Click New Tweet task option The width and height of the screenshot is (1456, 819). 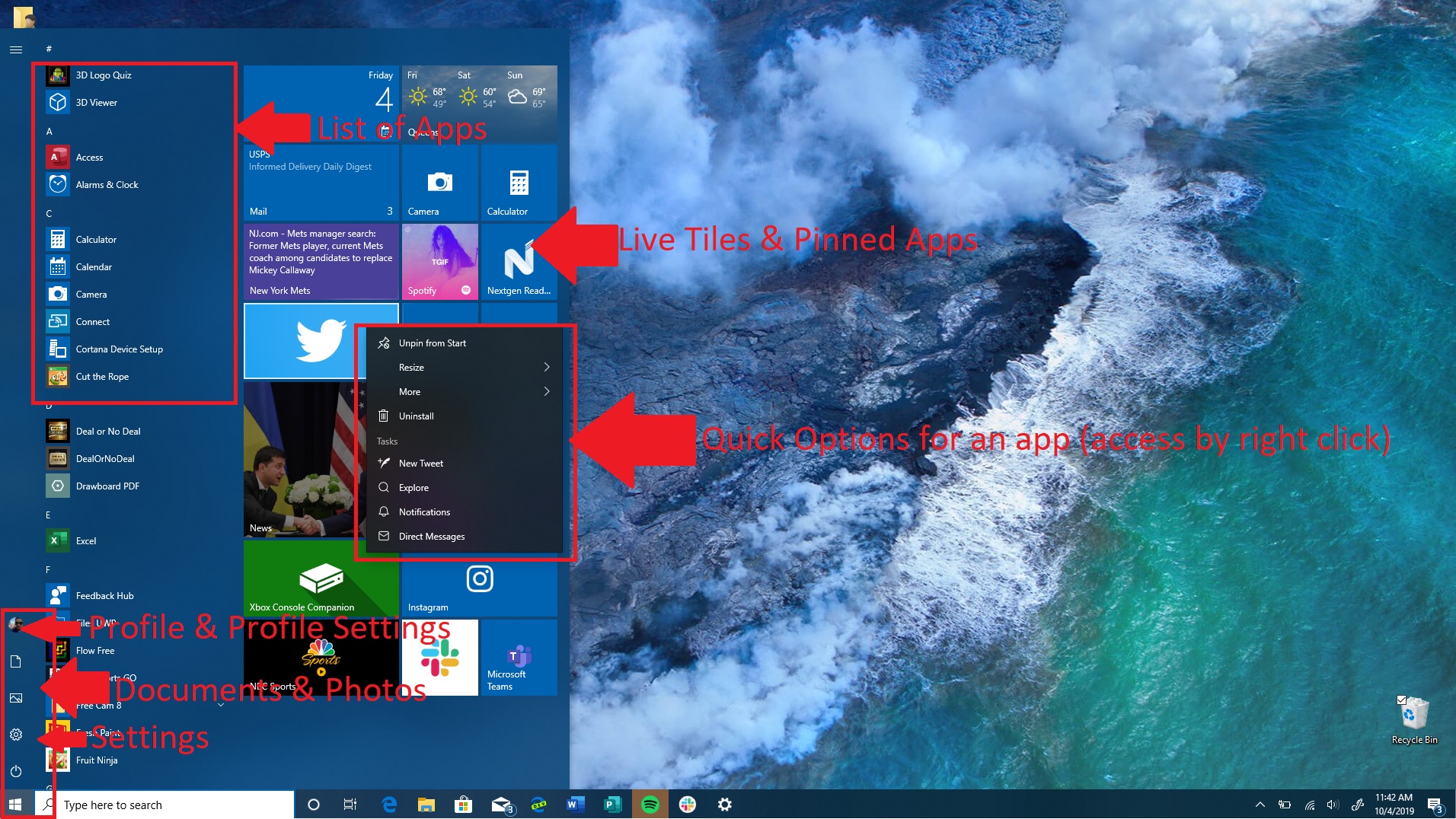coord(420,464)
